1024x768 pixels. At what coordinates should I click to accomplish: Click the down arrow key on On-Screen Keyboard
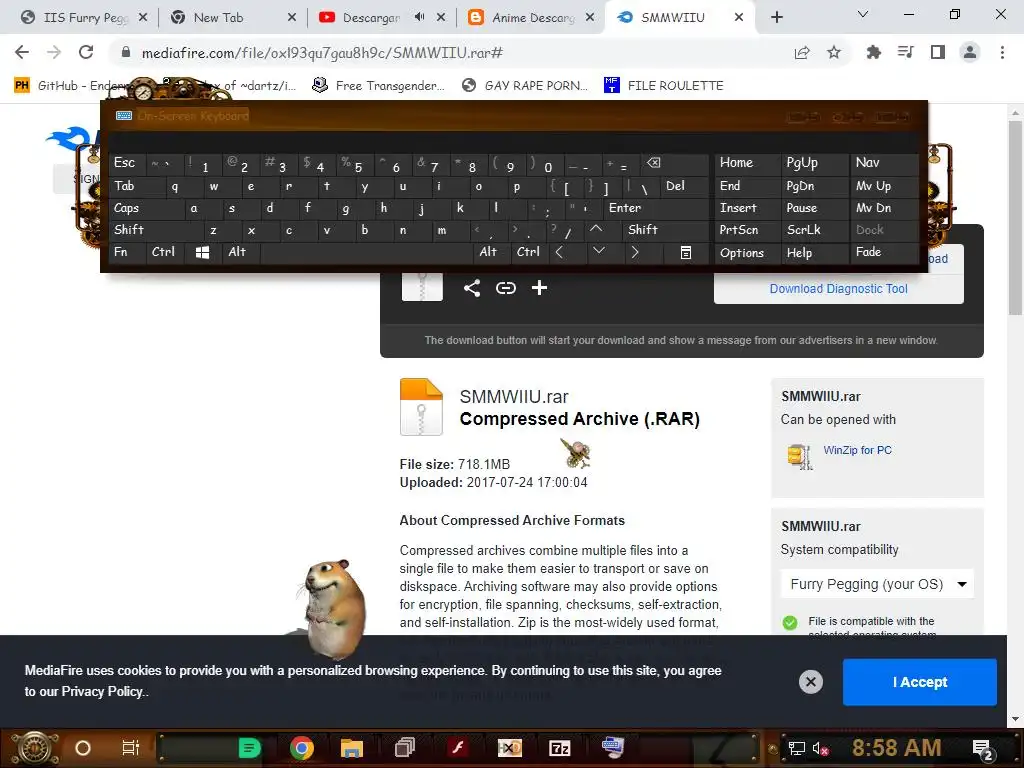pos(599,251)
